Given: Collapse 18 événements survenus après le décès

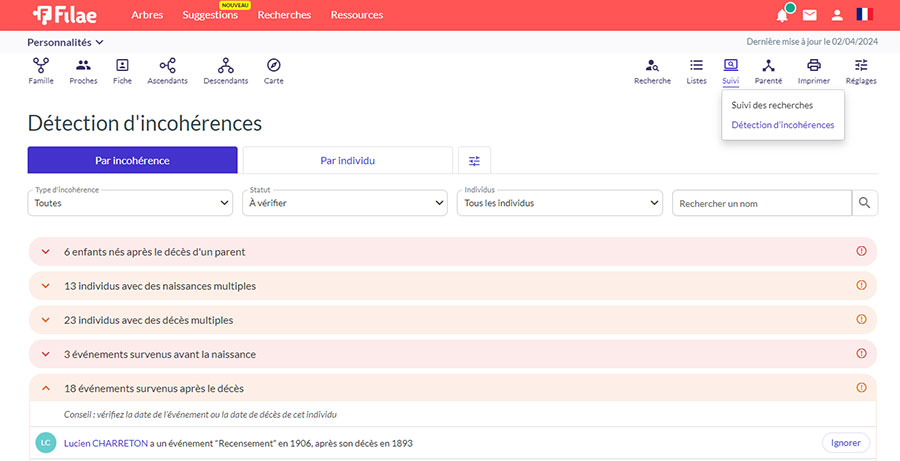Looking at the screenshot, I should pyautogui.click(x=45, y=388).
